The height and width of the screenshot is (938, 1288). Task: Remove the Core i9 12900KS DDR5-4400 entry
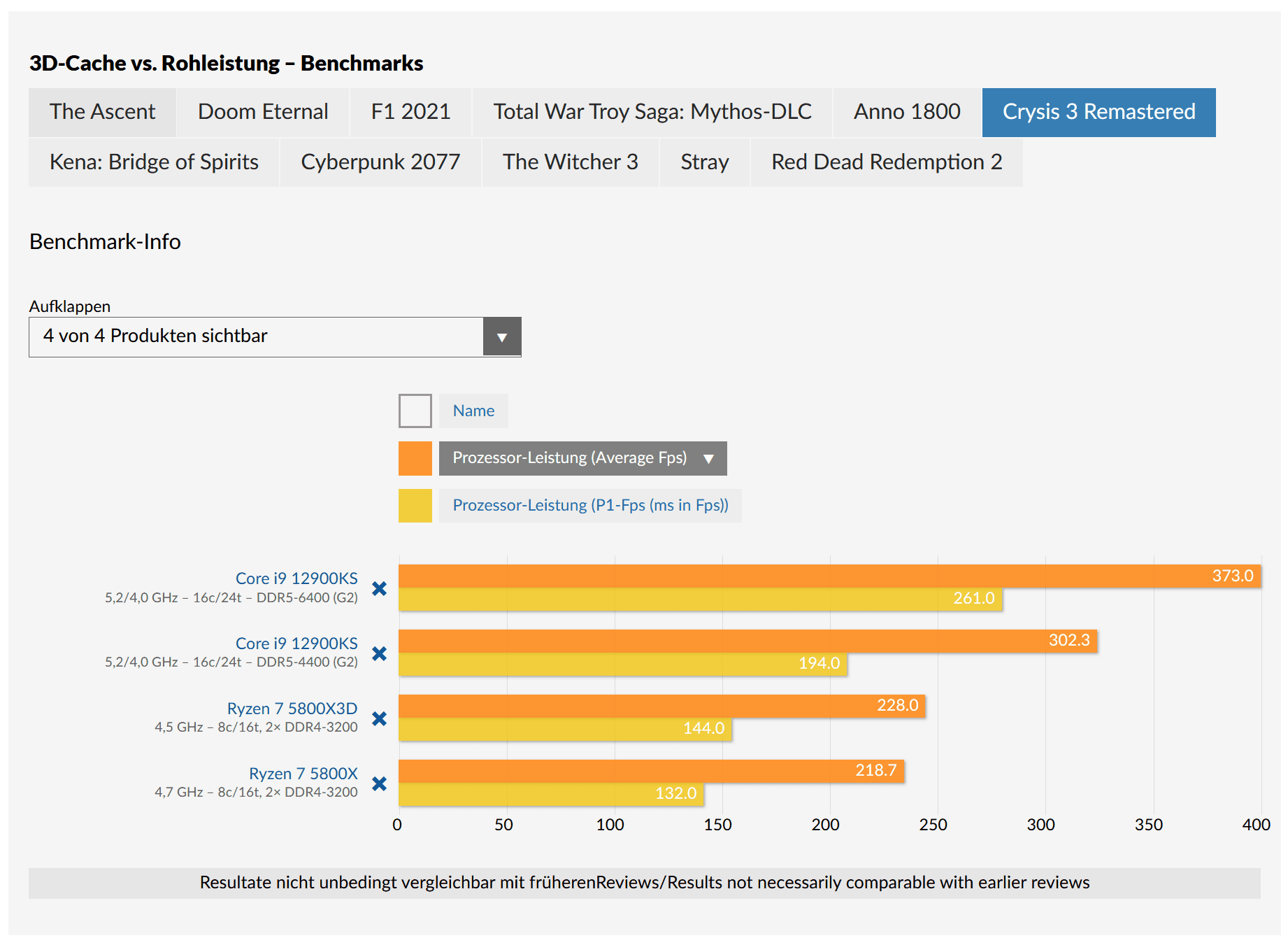tap(379, 653)
